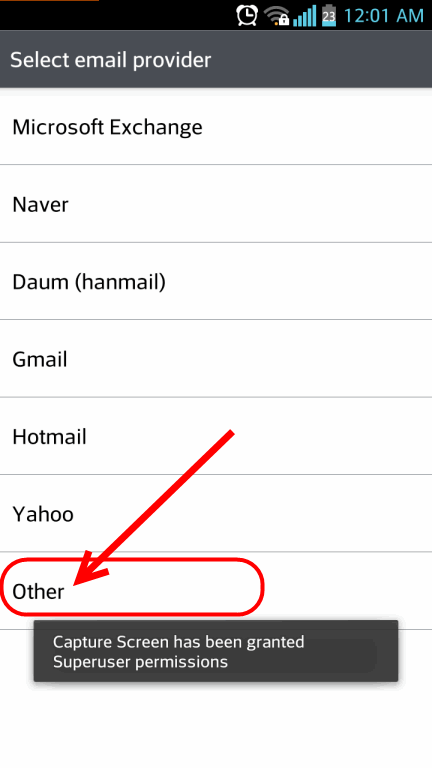
Task: Tap the alarm clock status icon
Action: [x=247, y=15]
